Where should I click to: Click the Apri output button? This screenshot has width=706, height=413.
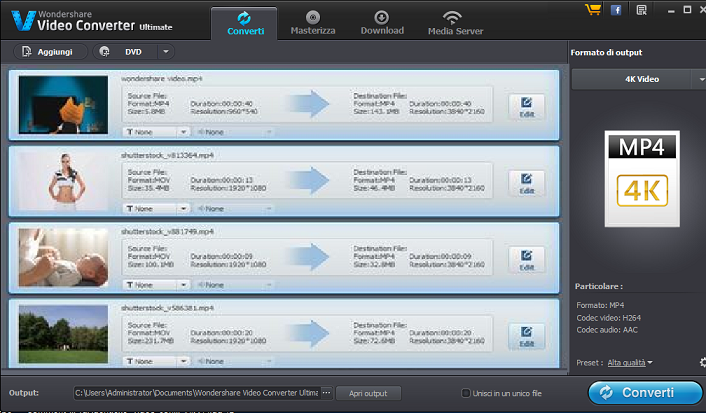[368, 393]
